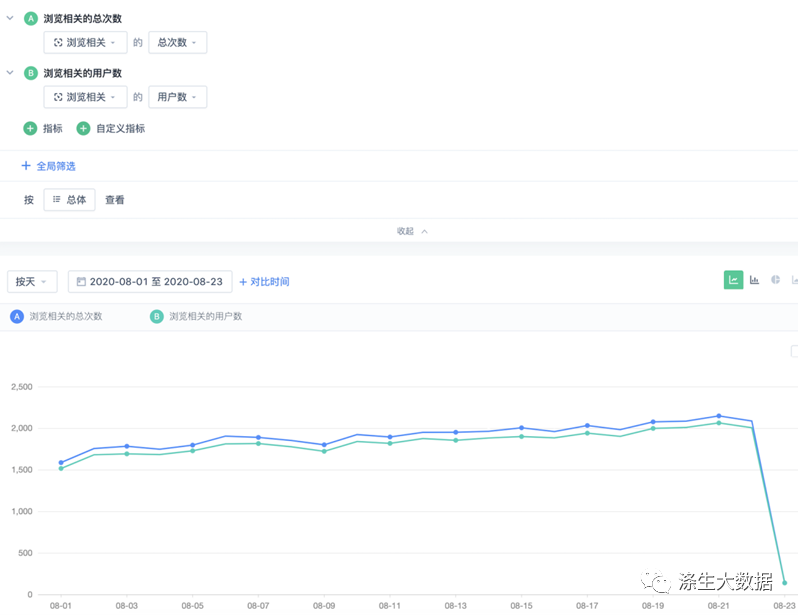The height and width of the screenshot is (616, 798).
Task: Open the 2020-08-01 至 2020-08-23 date range picker
Action: coord(150,282)
